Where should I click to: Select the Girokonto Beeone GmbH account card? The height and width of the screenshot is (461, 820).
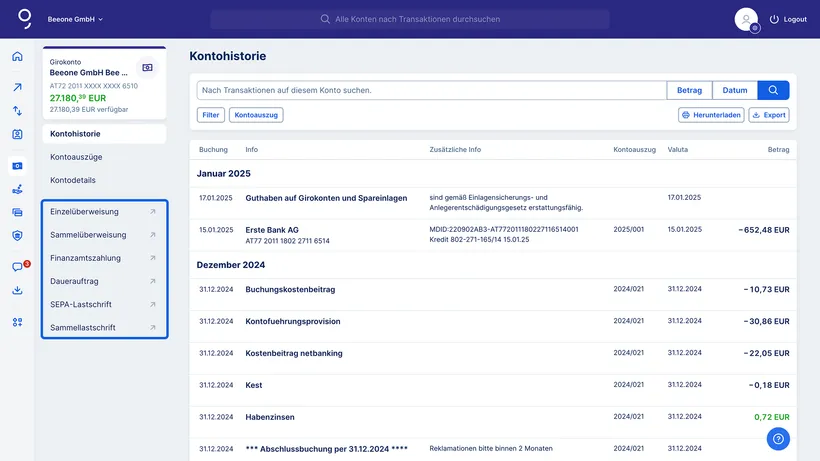click(x=104, y=84)
